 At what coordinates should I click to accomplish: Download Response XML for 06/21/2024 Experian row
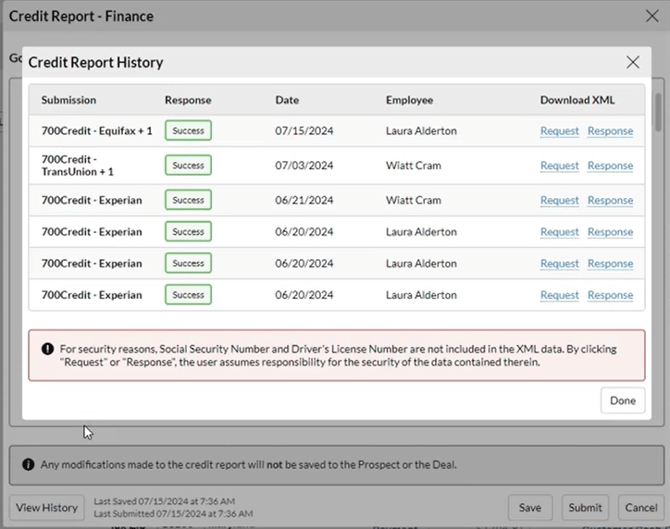(610, 200)
